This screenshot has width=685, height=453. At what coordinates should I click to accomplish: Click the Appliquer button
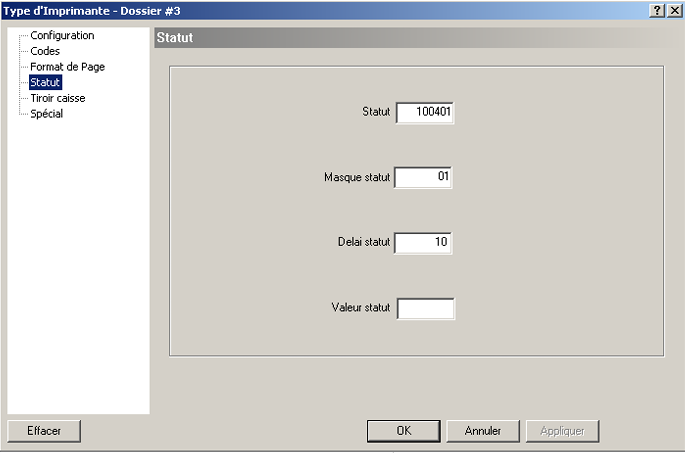tap(562, 431)
